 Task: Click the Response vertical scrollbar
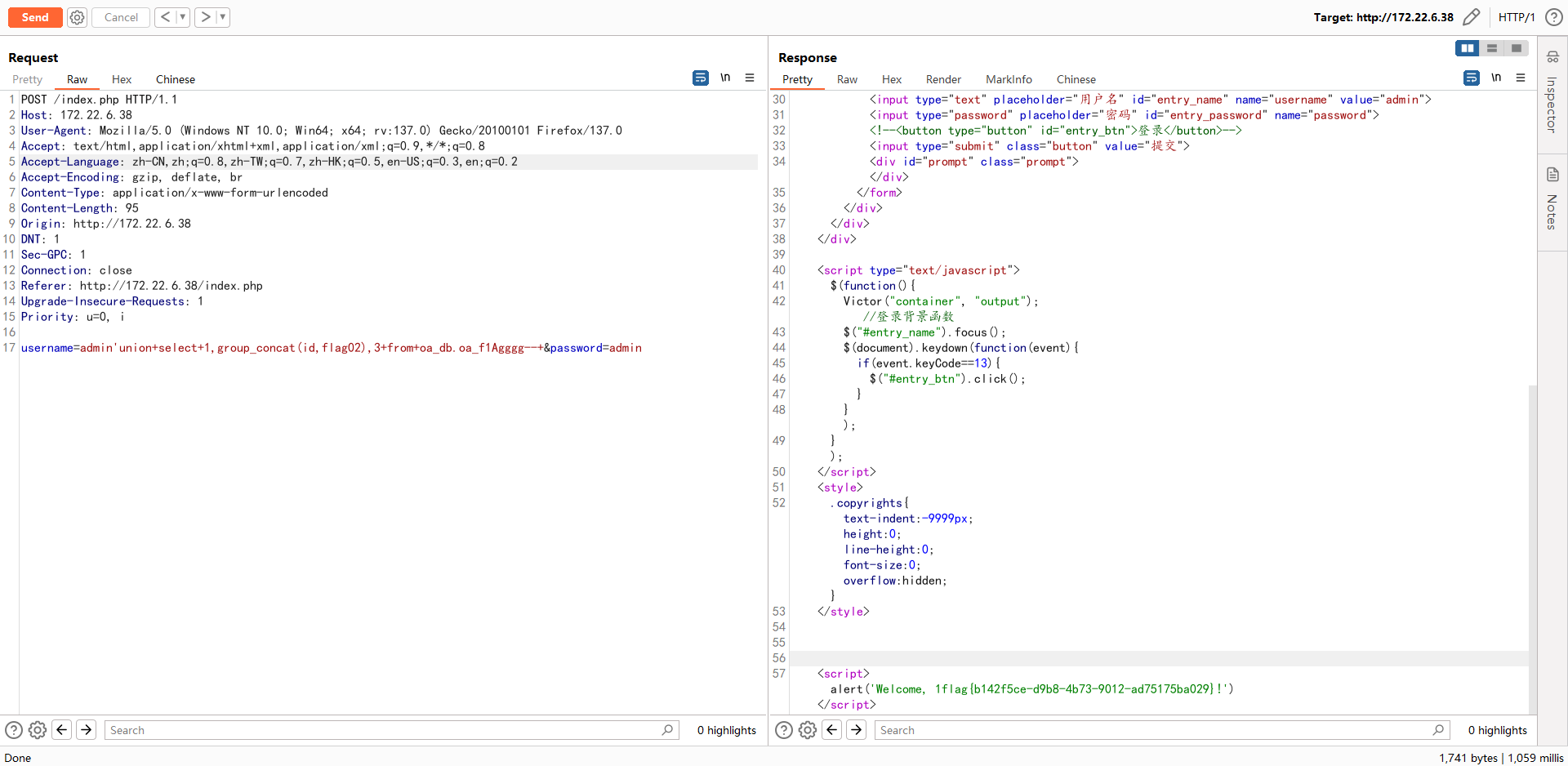point(1533,550)
